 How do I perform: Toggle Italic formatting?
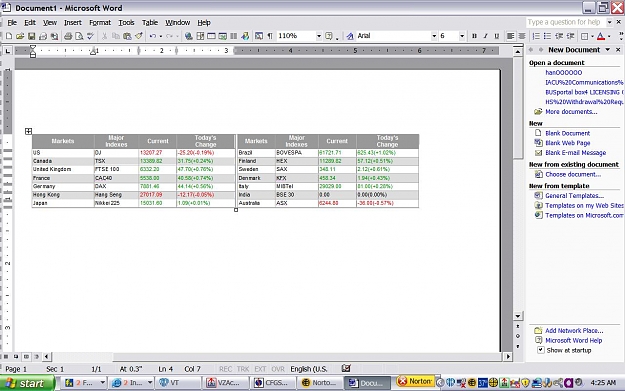485,36
